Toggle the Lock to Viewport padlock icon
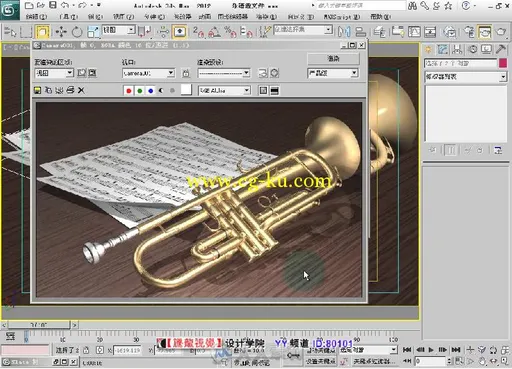The height and width of the screenshot is (369, 512). pos(186,73)
